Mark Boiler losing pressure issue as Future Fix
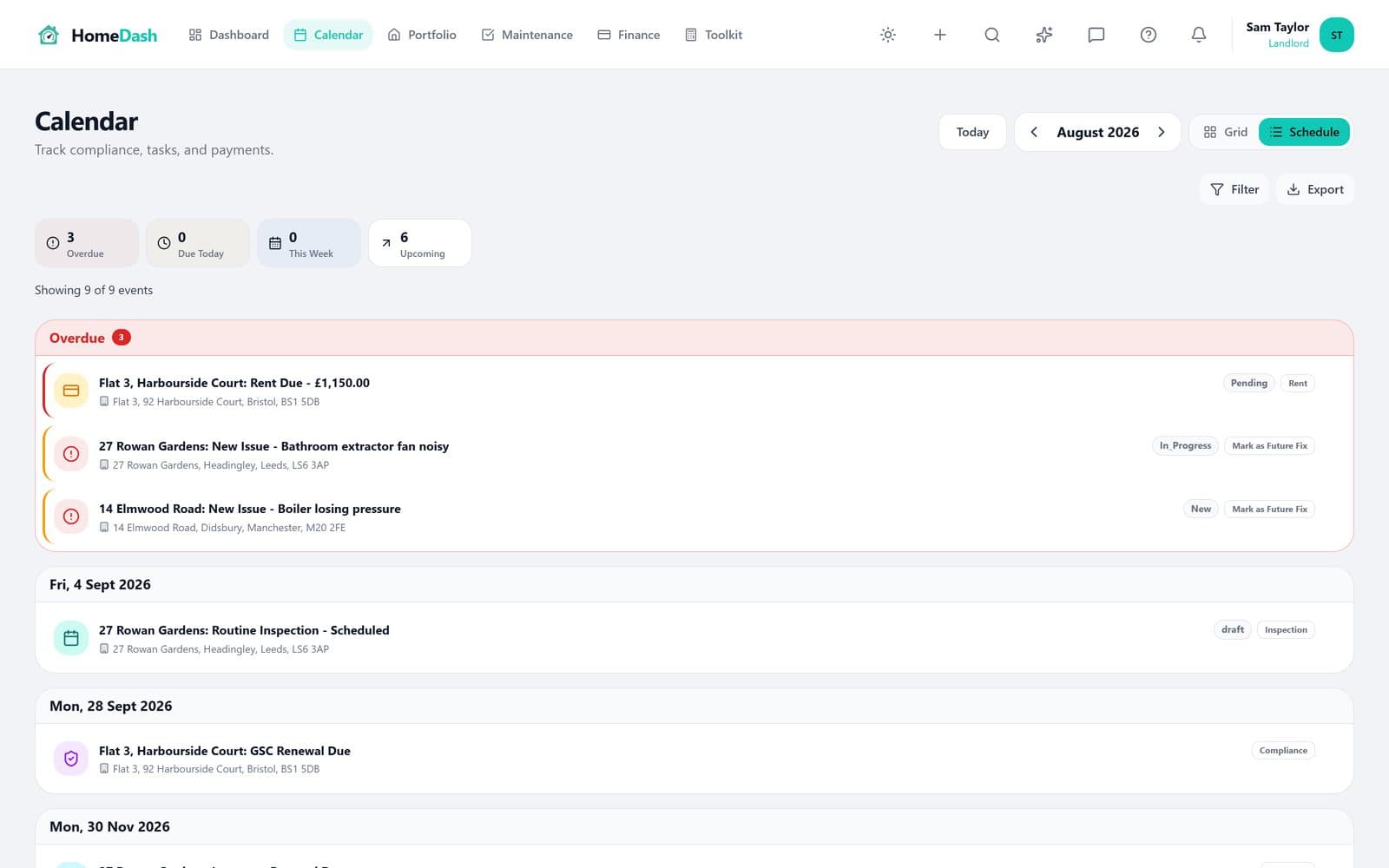 pyautogui.click(x=1269, y=509)
